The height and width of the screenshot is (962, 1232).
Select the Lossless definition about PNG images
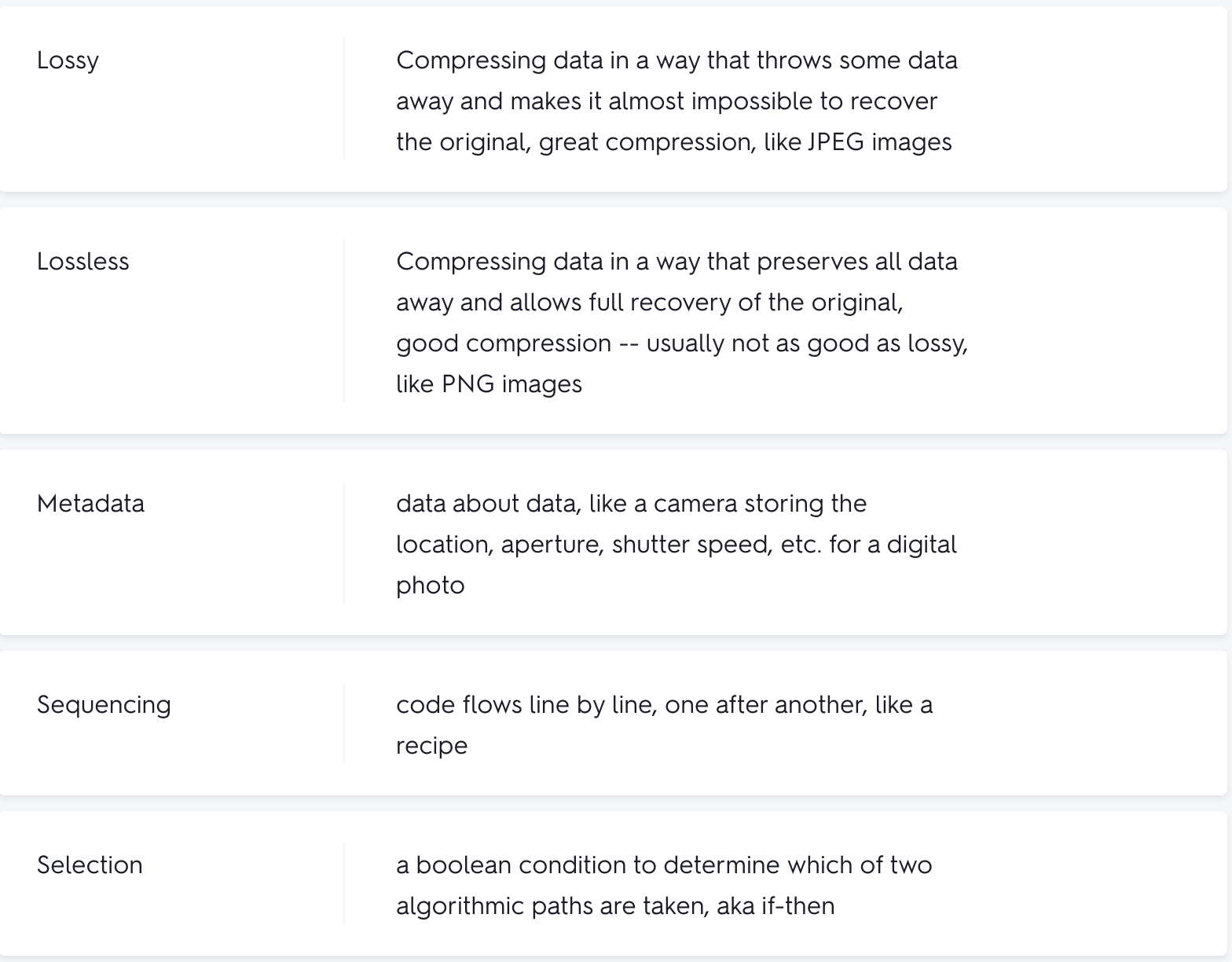[682, 322]
